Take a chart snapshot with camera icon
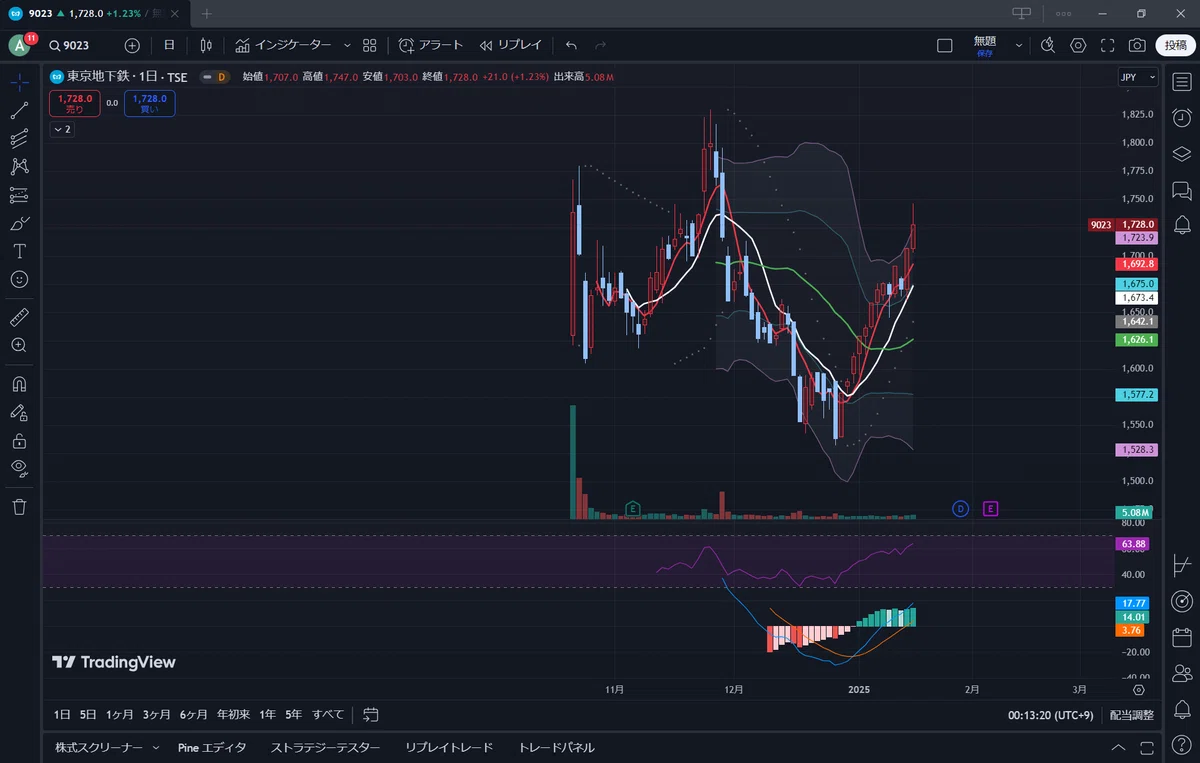Viewport: 1200px width, 763px height. (1137, 45)
